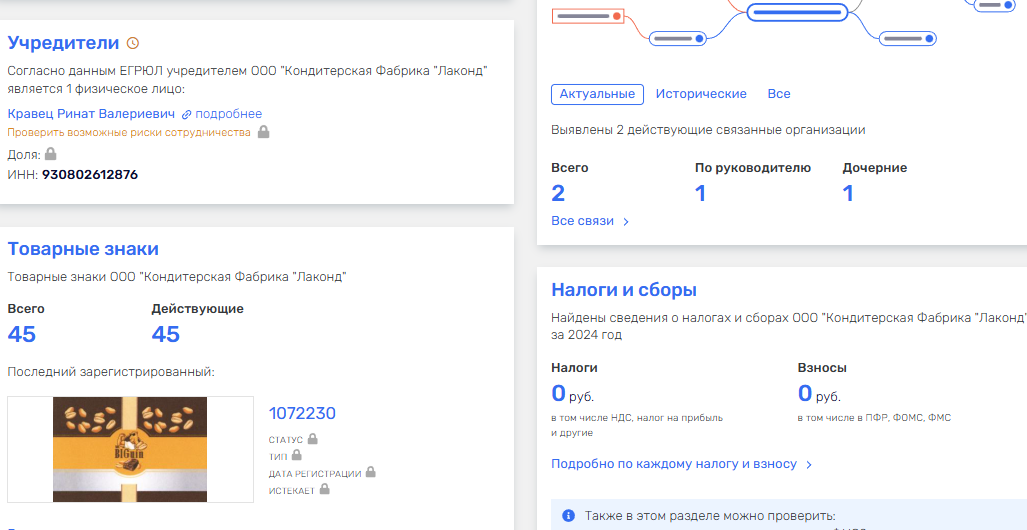The image size is (1027, 530).
Task: Switch to the Все connections tab
Action: tap(779, 94)
